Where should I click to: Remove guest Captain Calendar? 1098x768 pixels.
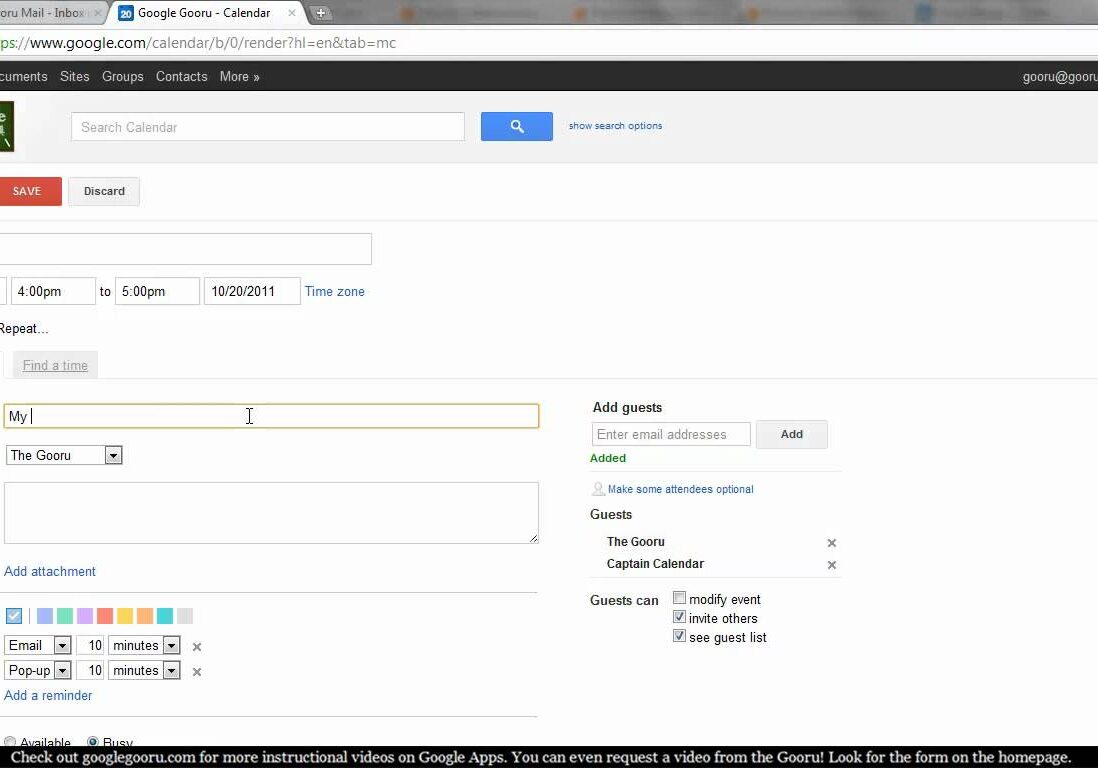pos(831,564)
